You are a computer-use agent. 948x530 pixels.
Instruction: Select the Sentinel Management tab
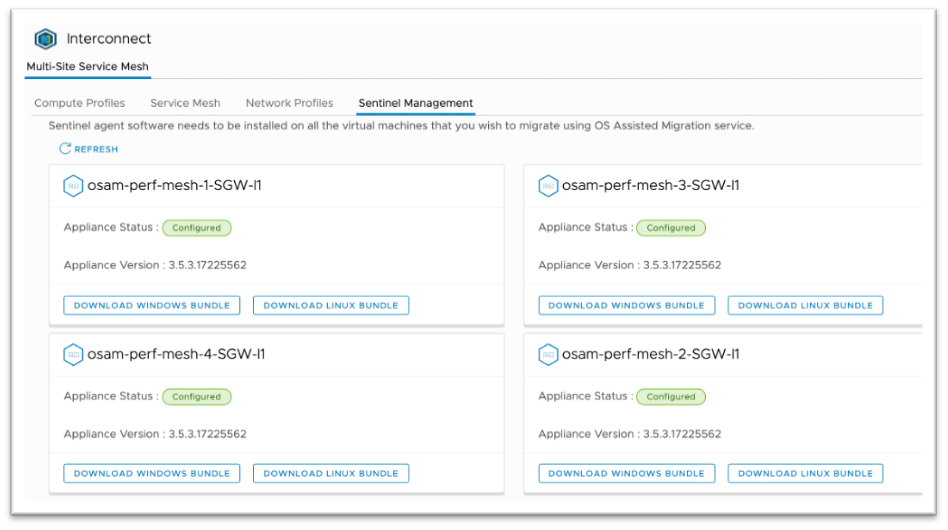click(415, 103)
